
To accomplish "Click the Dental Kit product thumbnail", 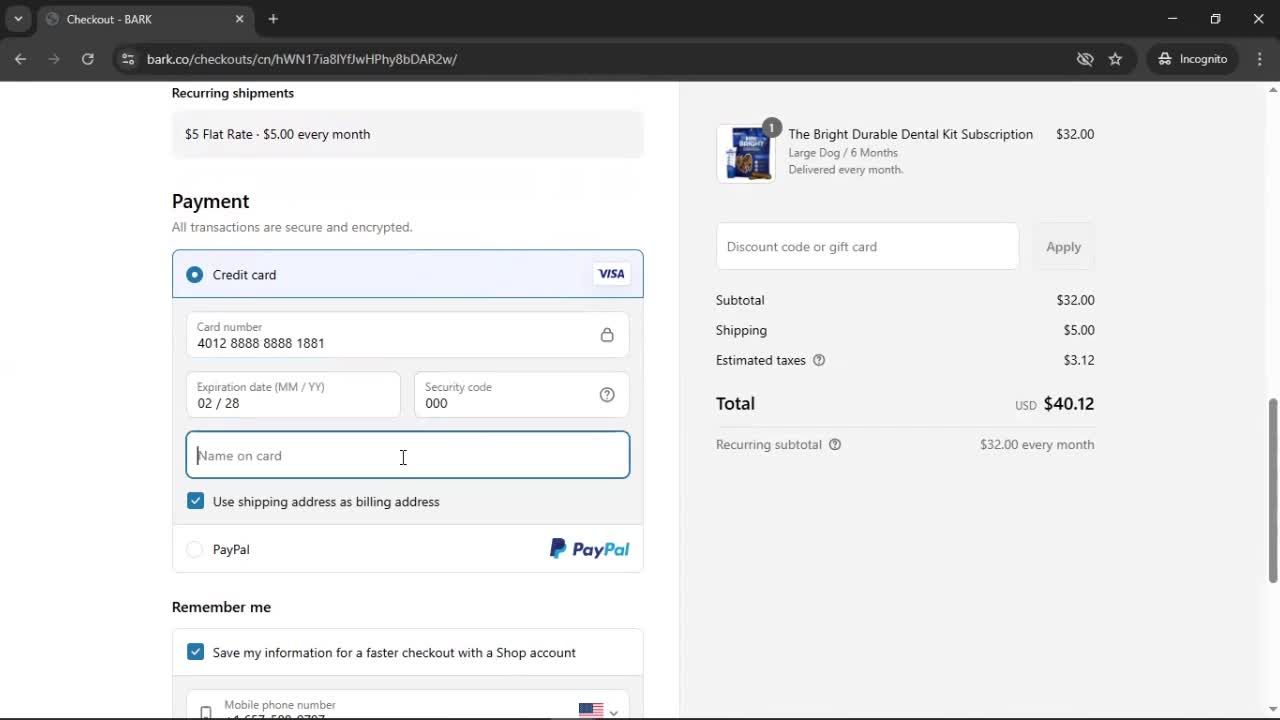I will tap(745, 153).
